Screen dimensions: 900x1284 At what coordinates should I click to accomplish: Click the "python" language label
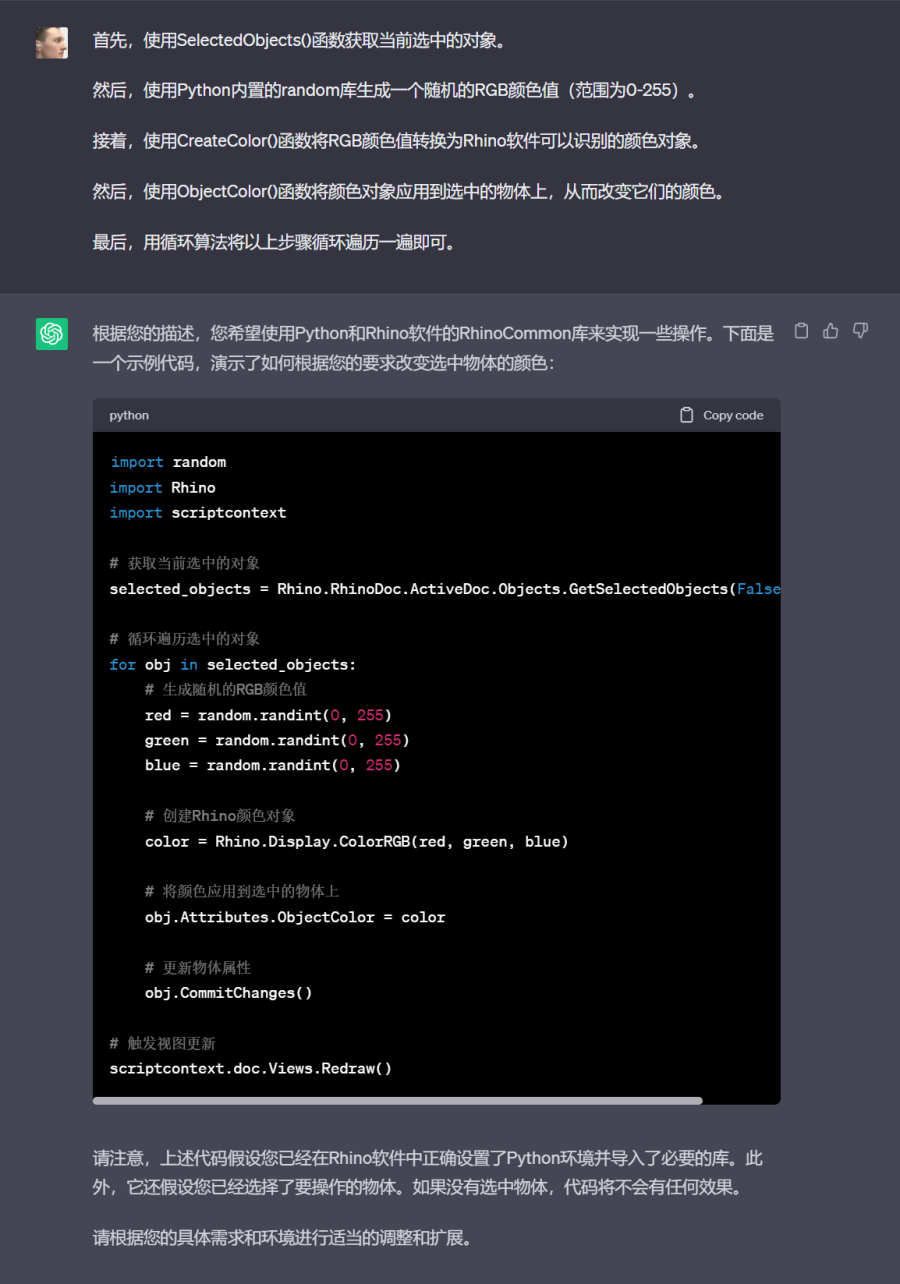(x=129, y=415)
